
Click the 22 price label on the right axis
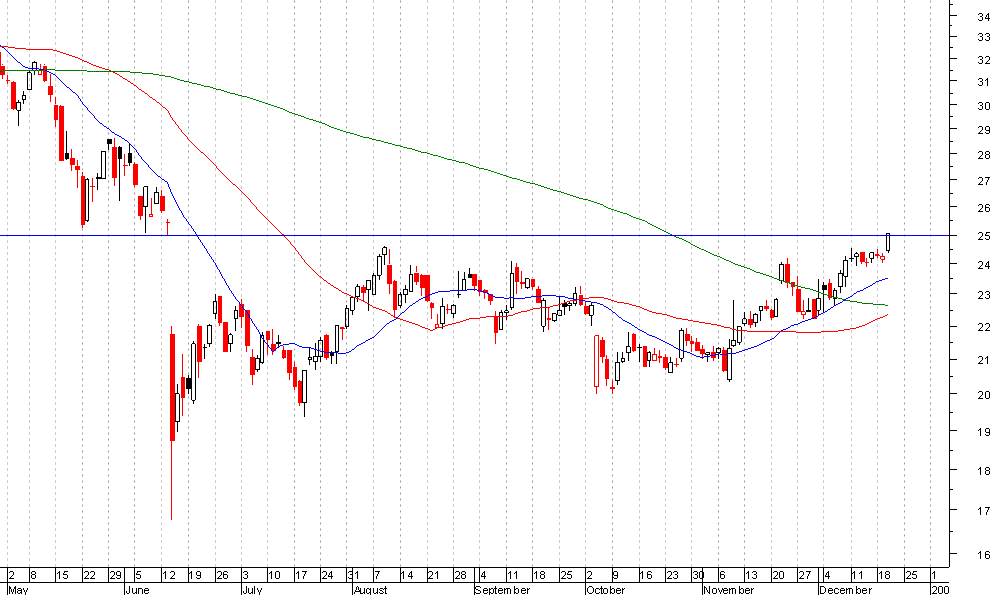[983, 327]
